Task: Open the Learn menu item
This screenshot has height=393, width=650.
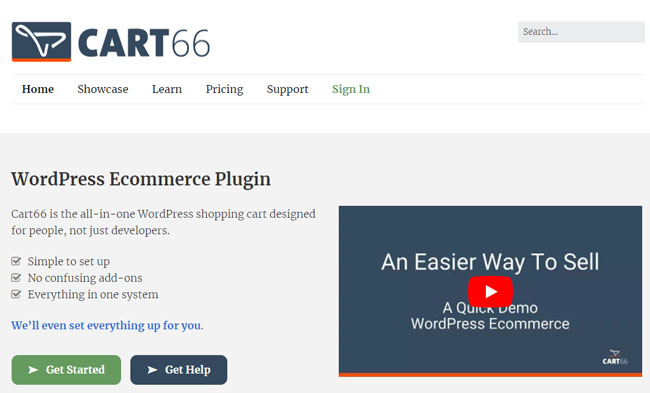Action: click(167, 89)
